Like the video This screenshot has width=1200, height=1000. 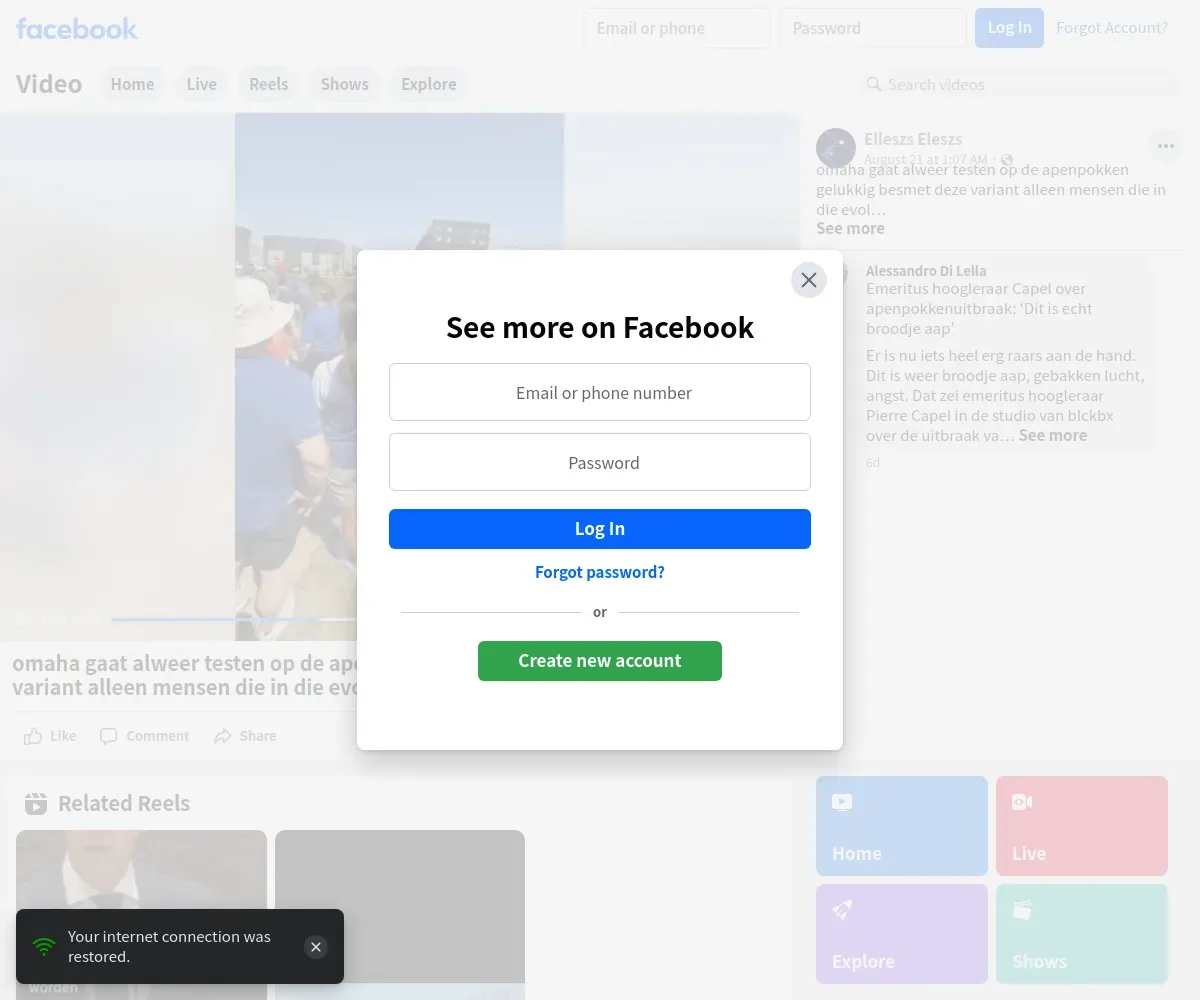[x=50, y=736]
